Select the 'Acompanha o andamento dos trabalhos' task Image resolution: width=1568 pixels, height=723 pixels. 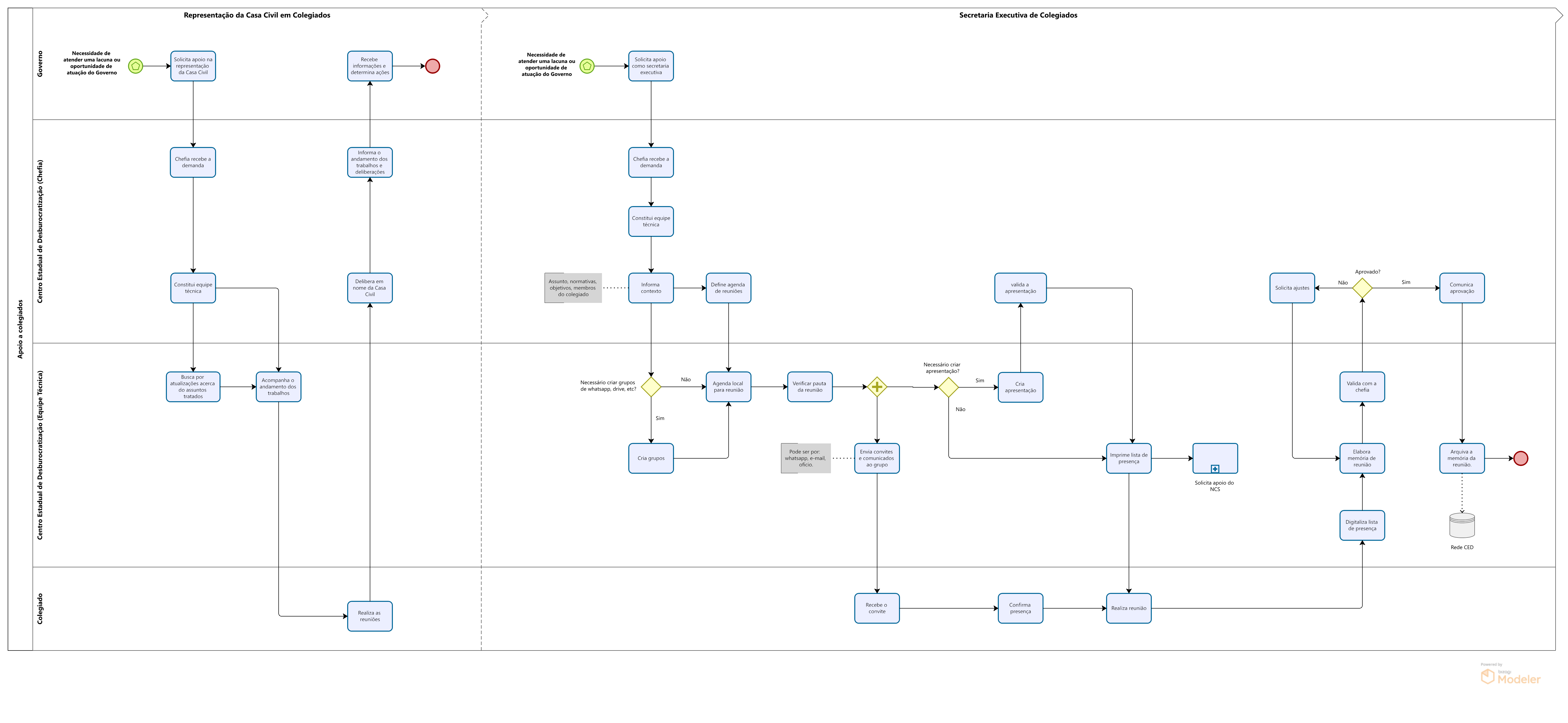coord(279,387)
